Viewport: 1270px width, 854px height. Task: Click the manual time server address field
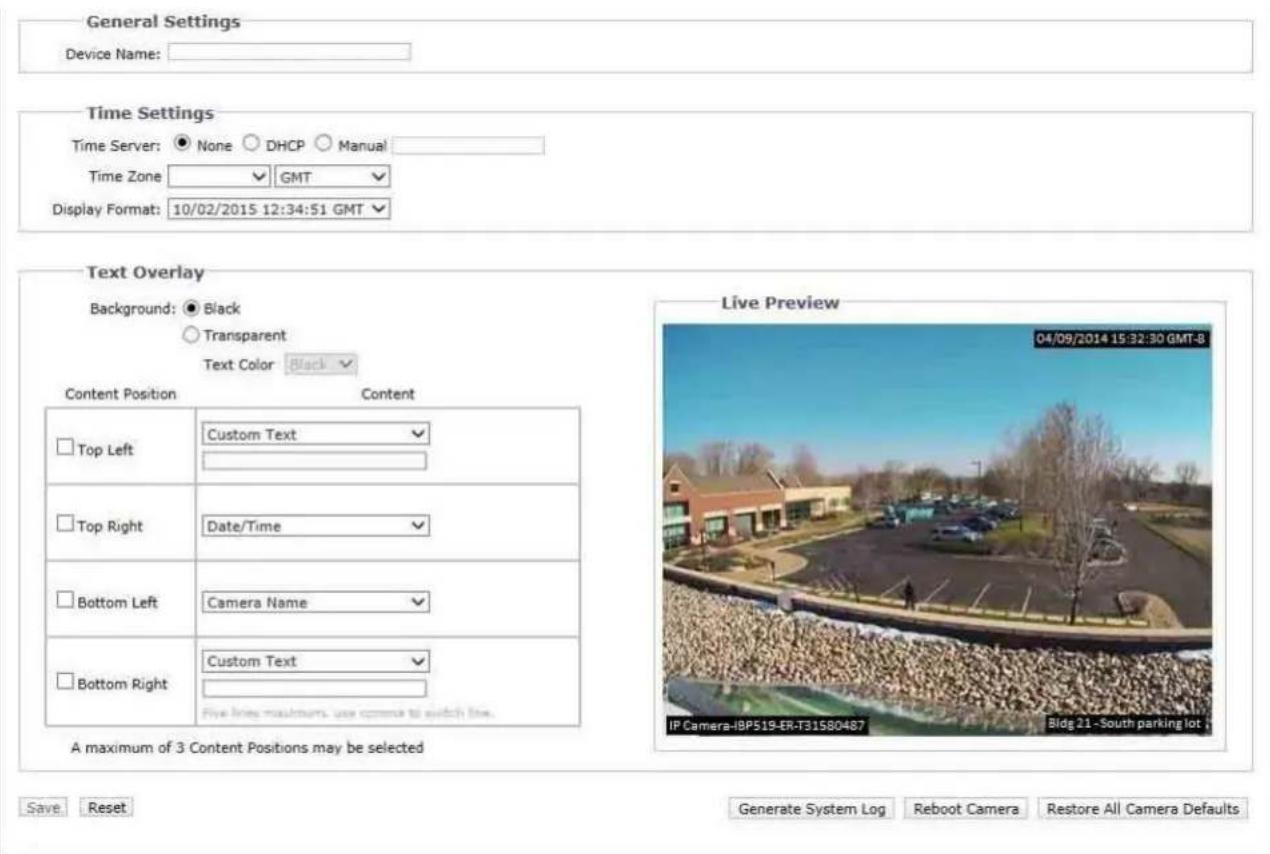(468, 146)
